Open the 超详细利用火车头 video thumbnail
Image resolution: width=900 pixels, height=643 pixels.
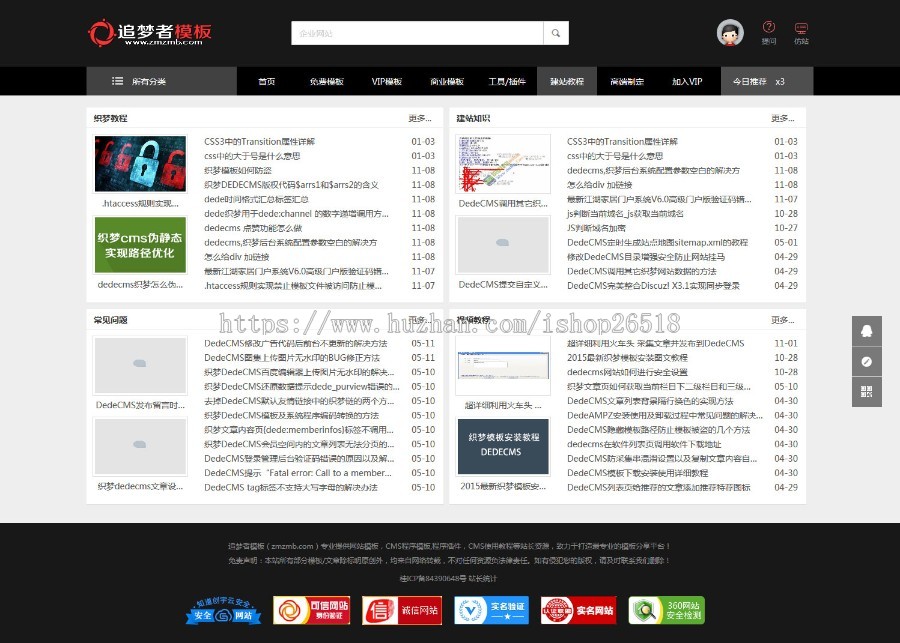click(503, 365)
